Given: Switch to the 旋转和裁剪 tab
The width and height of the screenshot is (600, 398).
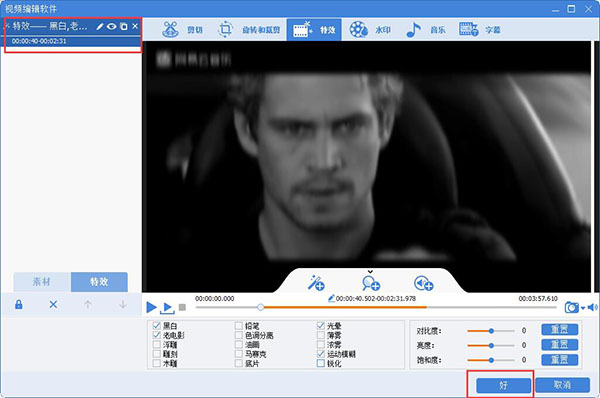Looking at the screenshot, I should [248, 29].
